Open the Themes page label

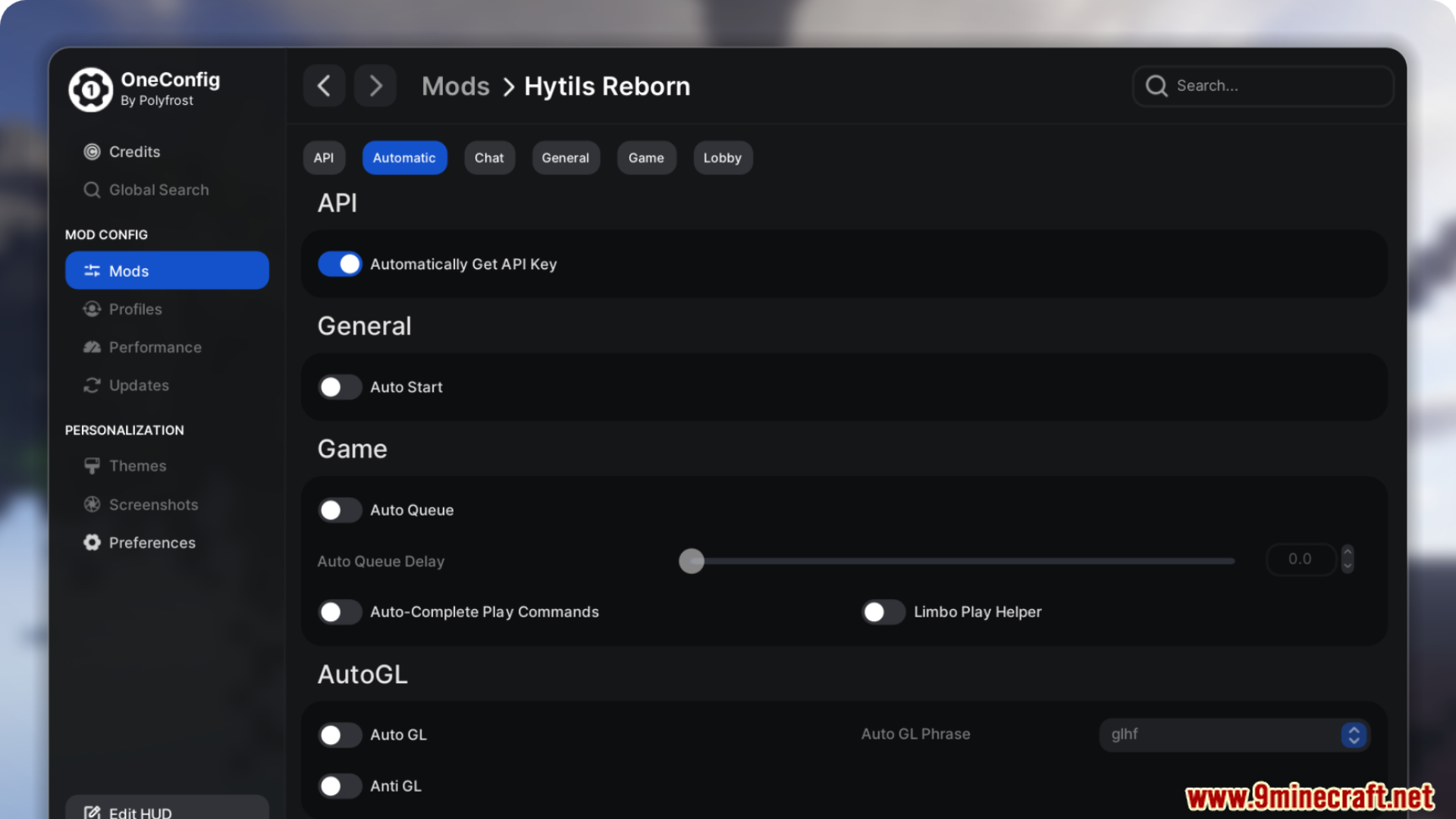138,466
